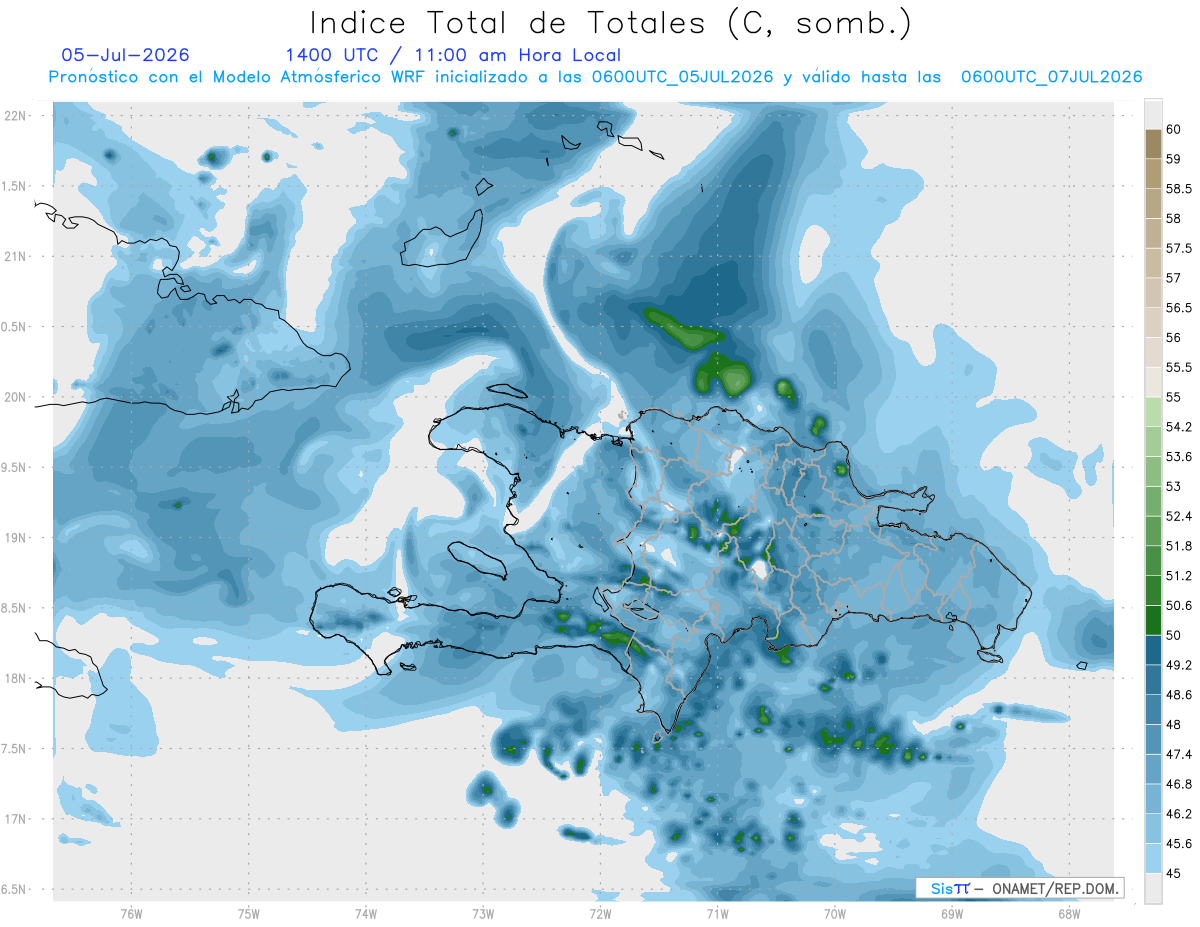Click the 74W longitude label
The width and height of the screenshot is (1200, 927).
tap(366, 913)
